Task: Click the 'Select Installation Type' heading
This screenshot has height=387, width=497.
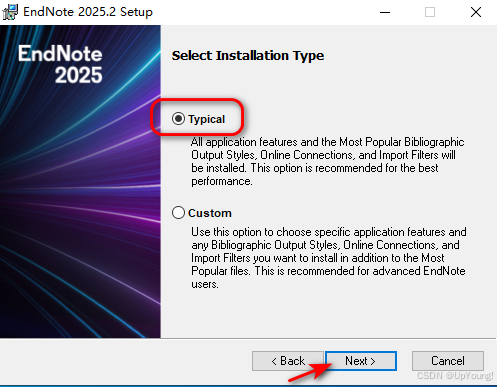Action: [x=248, y=56]
